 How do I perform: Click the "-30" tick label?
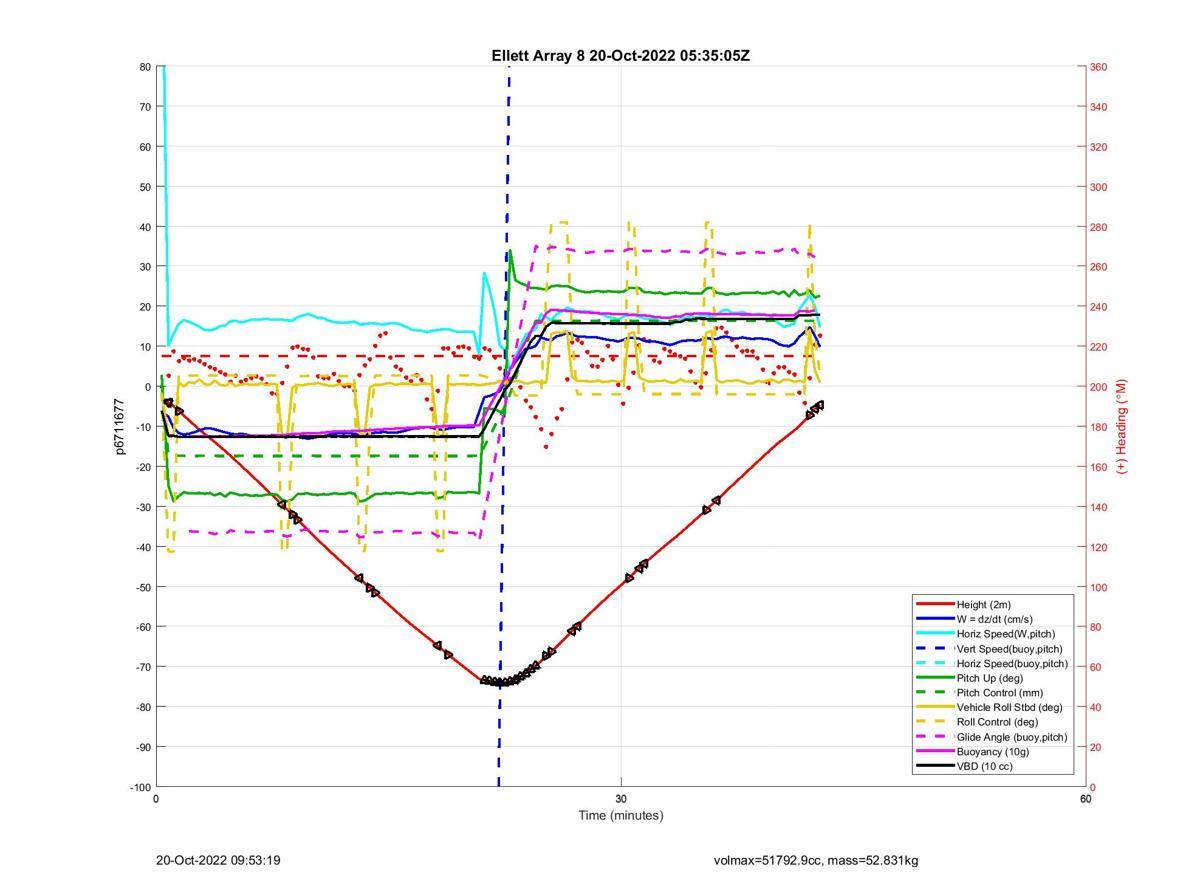click(x=144, y=507)
